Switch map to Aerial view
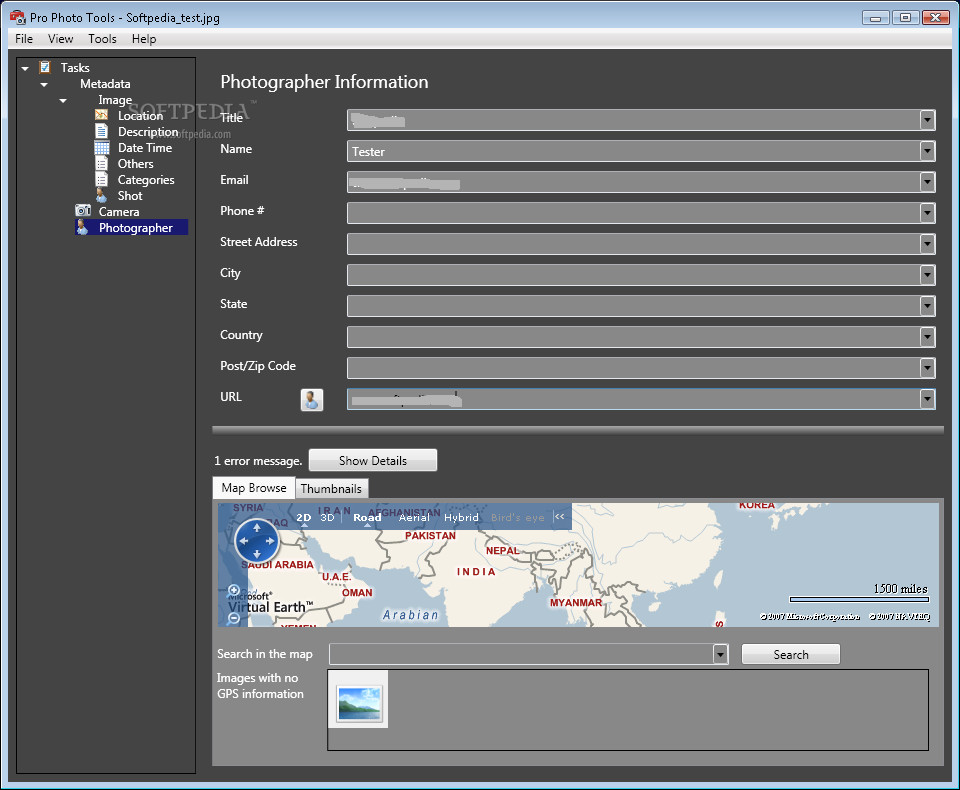The height and width of the screenshot is (790, 960). point(414,517)
